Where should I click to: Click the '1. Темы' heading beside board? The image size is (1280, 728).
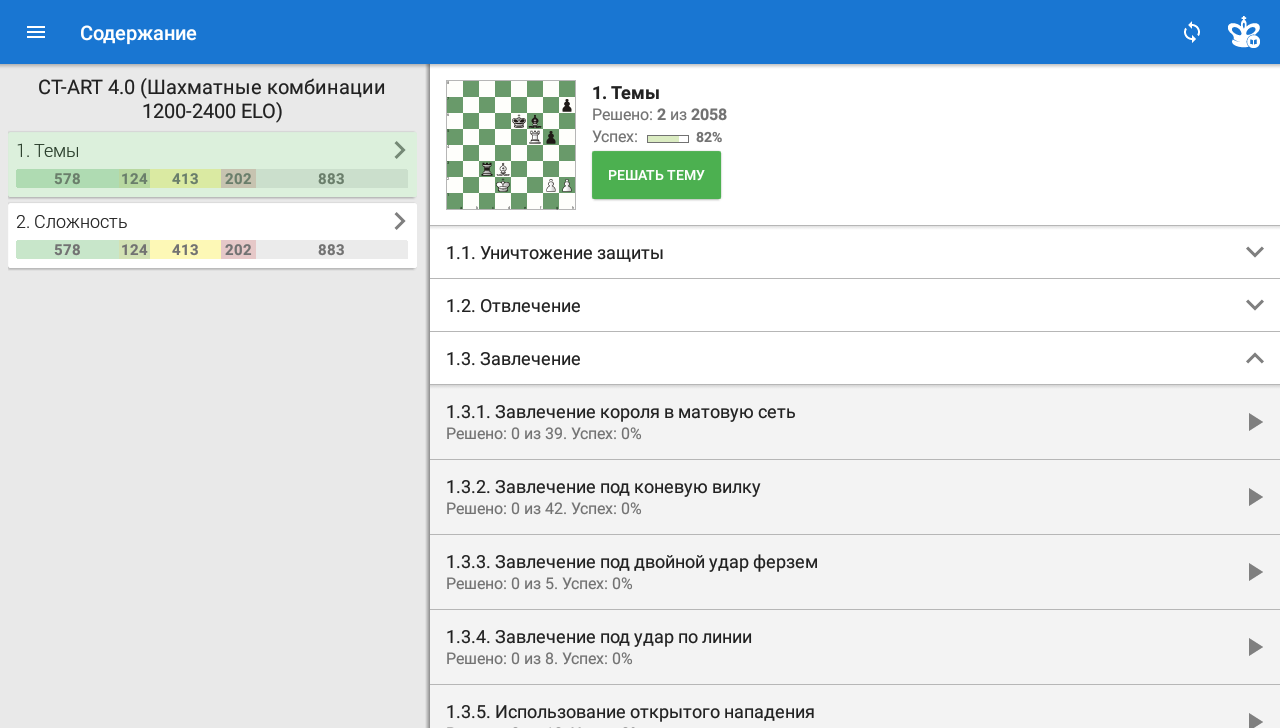pyautogui.click(x=626, y=93)
